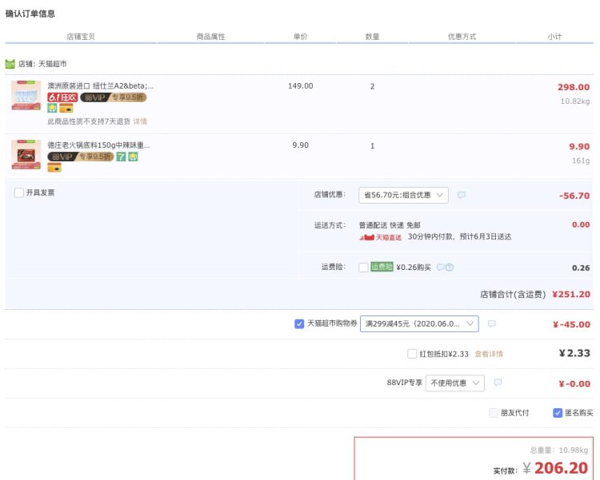
Task: Click the 总重量: 10.98kg text
Action: (x=559, y=450)
